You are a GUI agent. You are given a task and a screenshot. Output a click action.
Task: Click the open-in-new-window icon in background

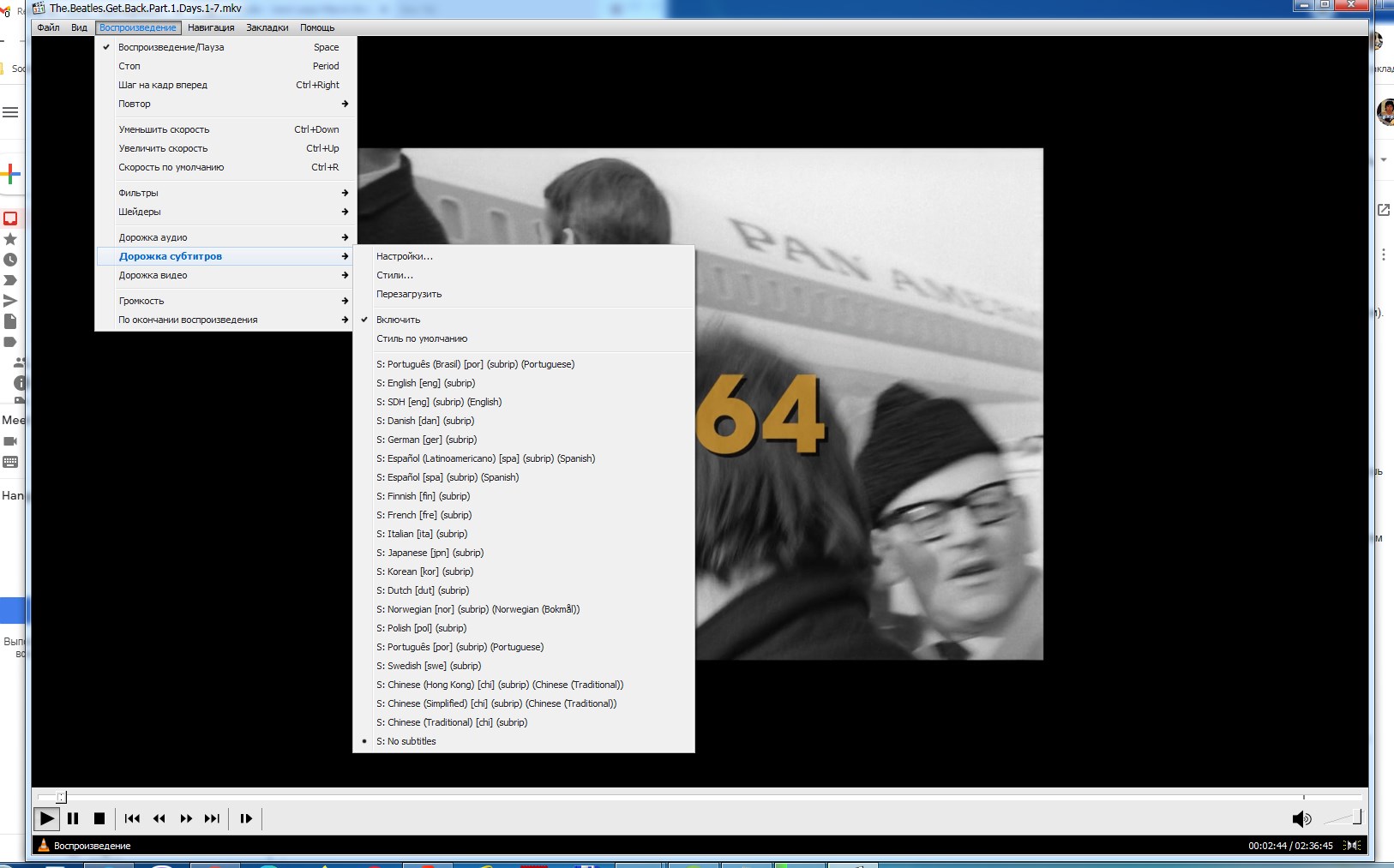[x=1384, y=210]
